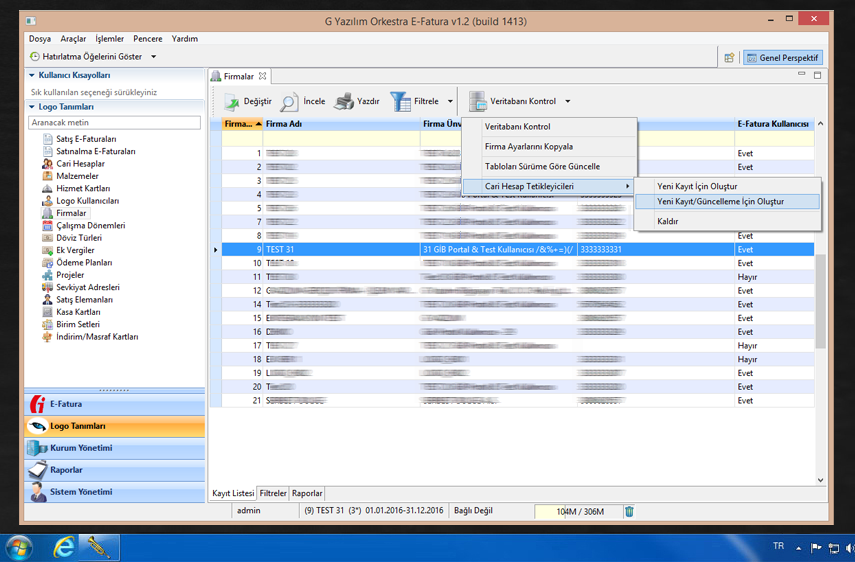Click the TR language indicator in tray
855x562 pixels.
778,546
